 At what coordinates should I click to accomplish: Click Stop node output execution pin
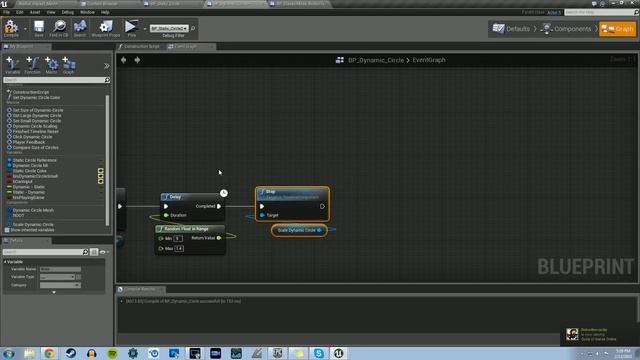[x=322, y=207]
